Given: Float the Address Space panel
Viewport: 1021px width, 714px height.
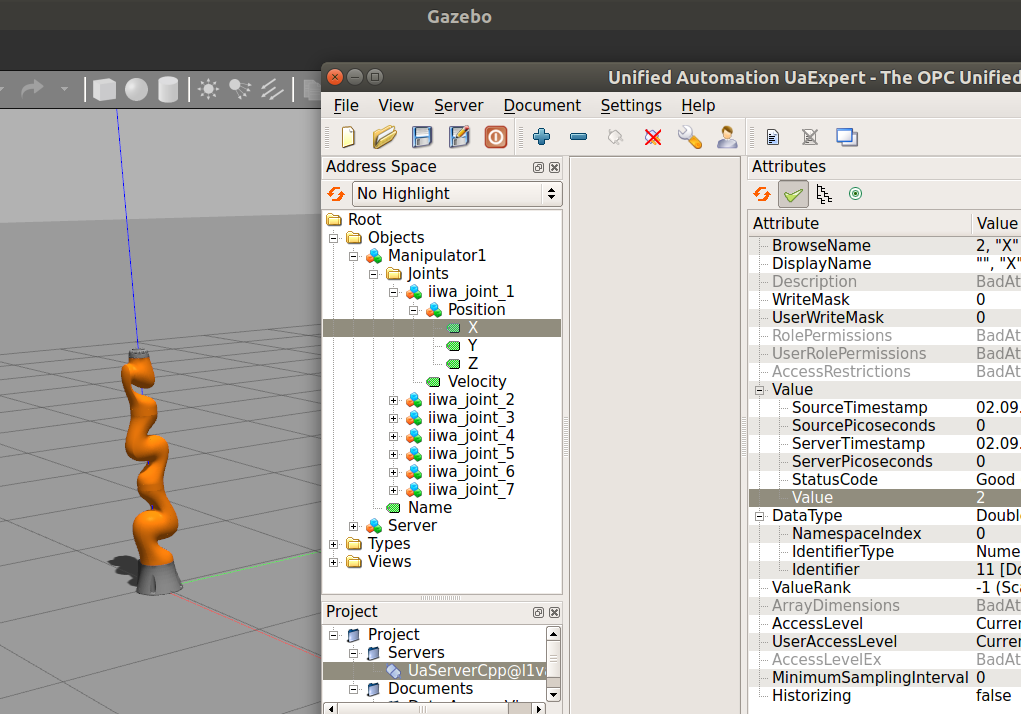Looking at the screenshot, I should [x=538, y=167].
